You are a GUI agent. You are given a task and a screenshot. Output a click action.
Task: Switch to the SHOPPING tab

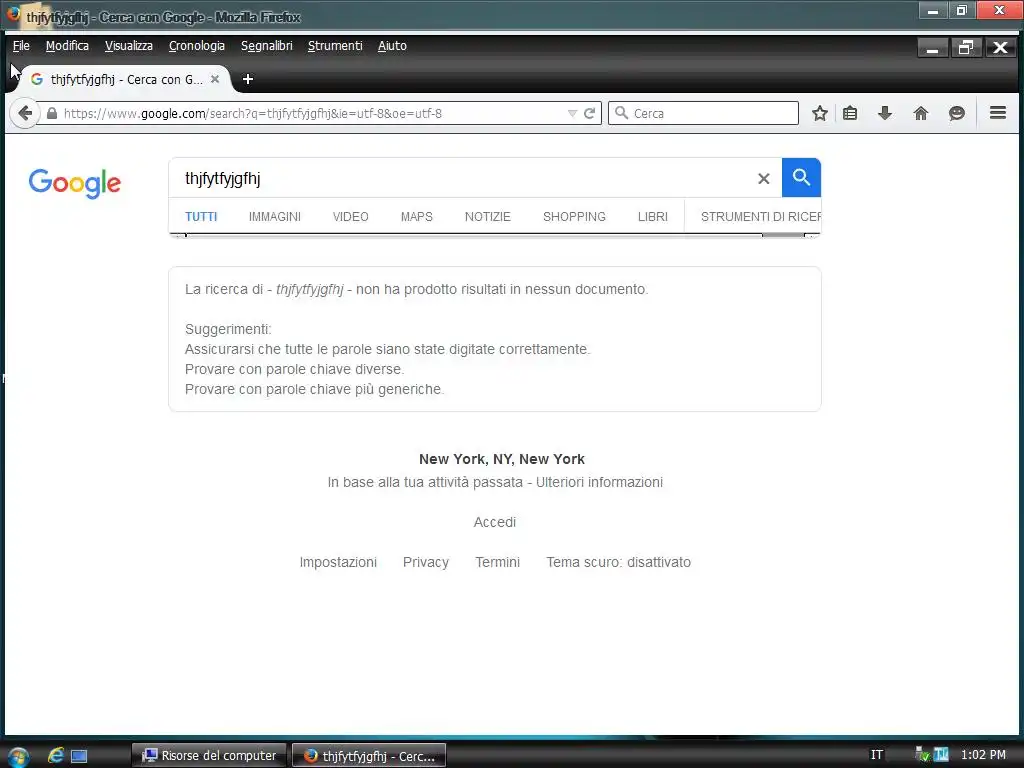point(575,217)
